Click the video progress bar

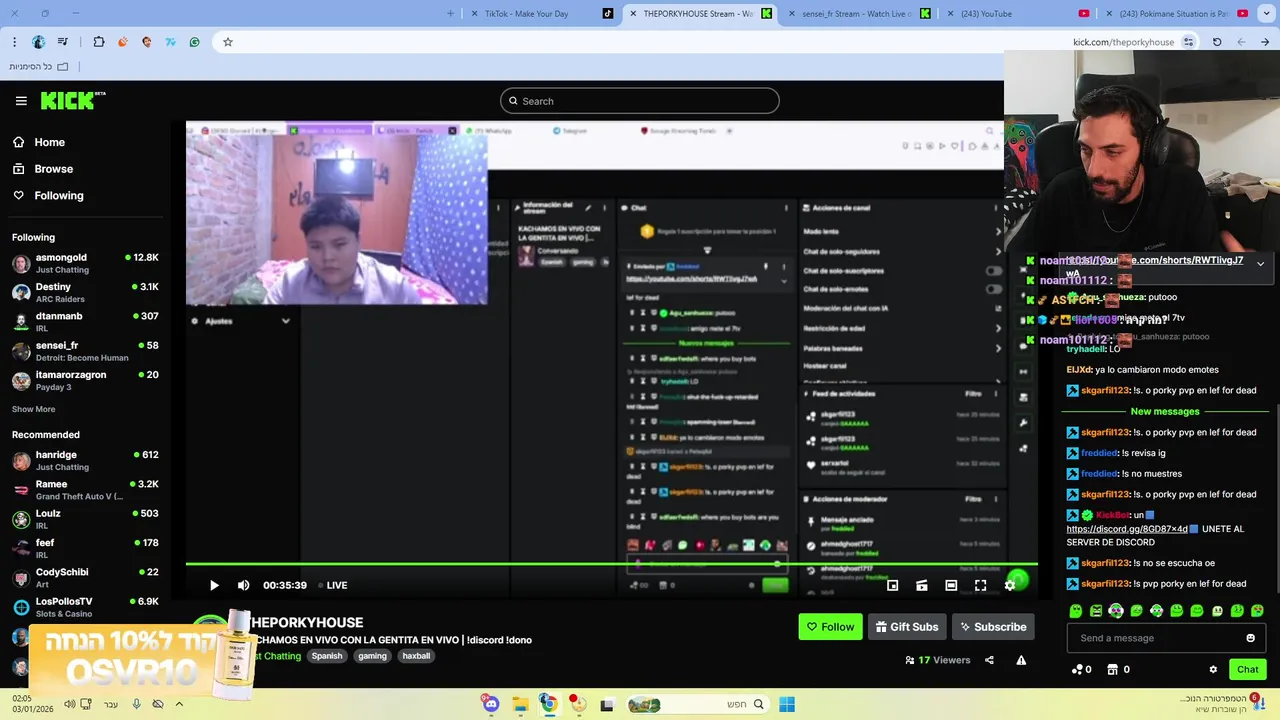[x=611, y=564]
